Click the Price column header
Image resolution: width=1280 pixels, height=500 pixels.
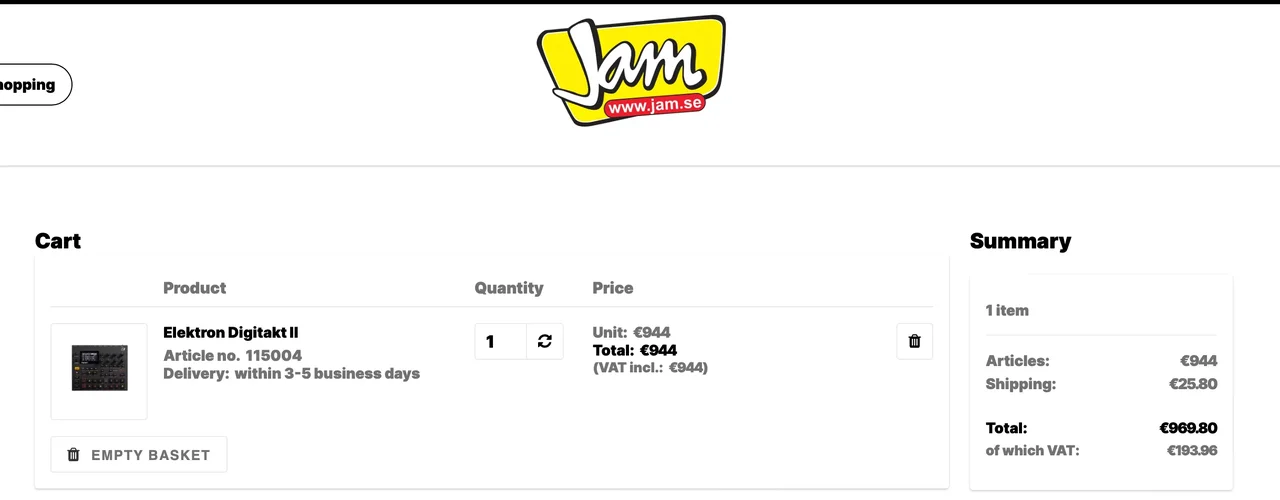pos(612,288)
